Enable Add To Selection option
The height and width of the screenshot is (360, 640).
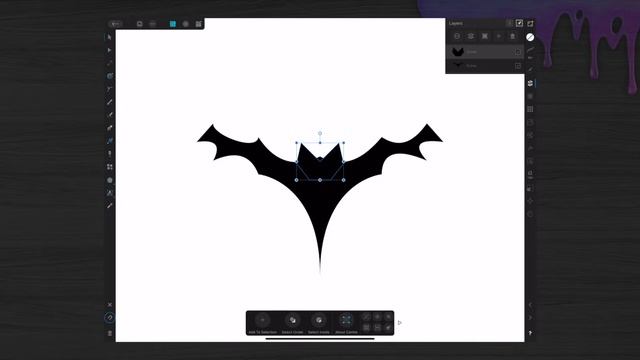tap(262, 323)
